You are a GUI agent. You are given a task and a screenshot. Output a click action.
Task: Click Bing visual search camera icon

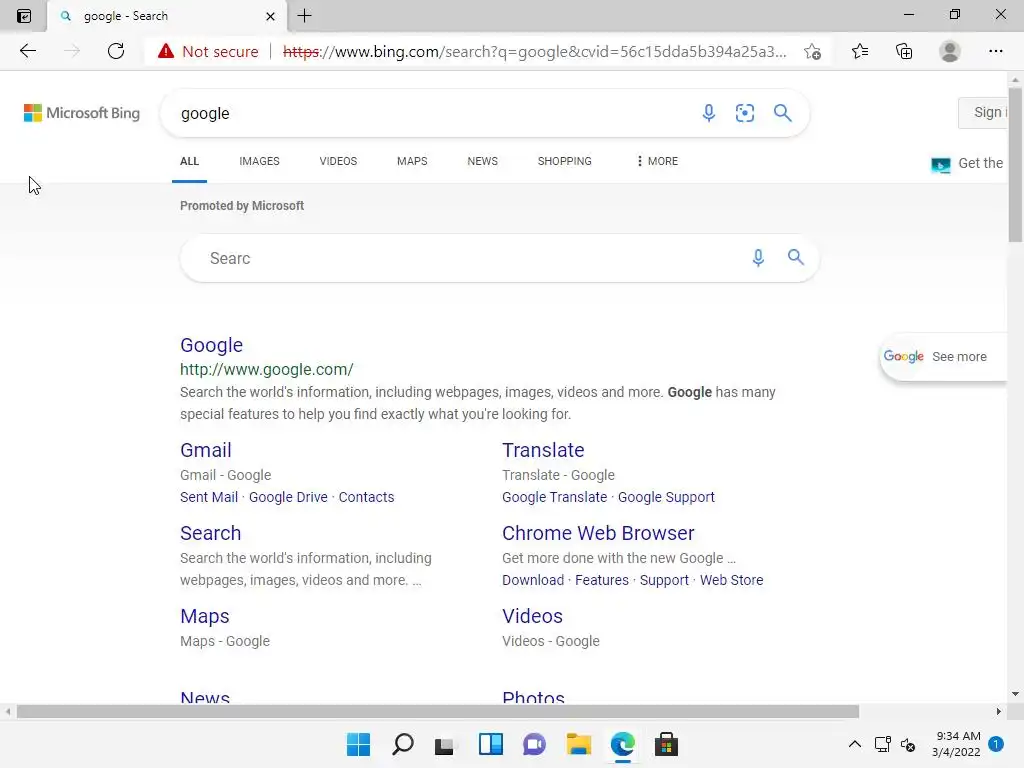744,113
